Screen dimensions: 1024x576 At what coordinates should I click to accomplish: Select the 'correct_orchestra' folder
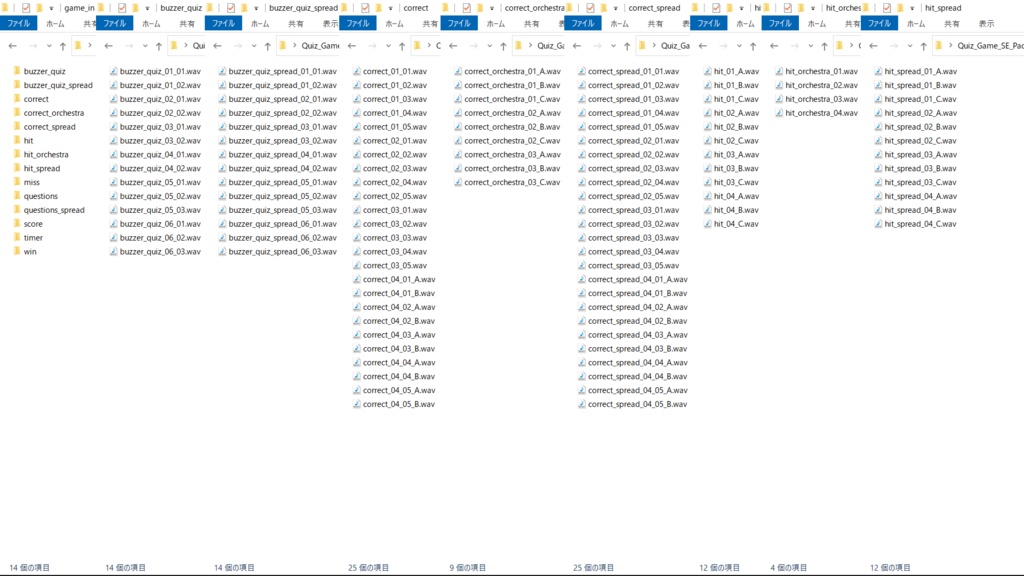54,113
